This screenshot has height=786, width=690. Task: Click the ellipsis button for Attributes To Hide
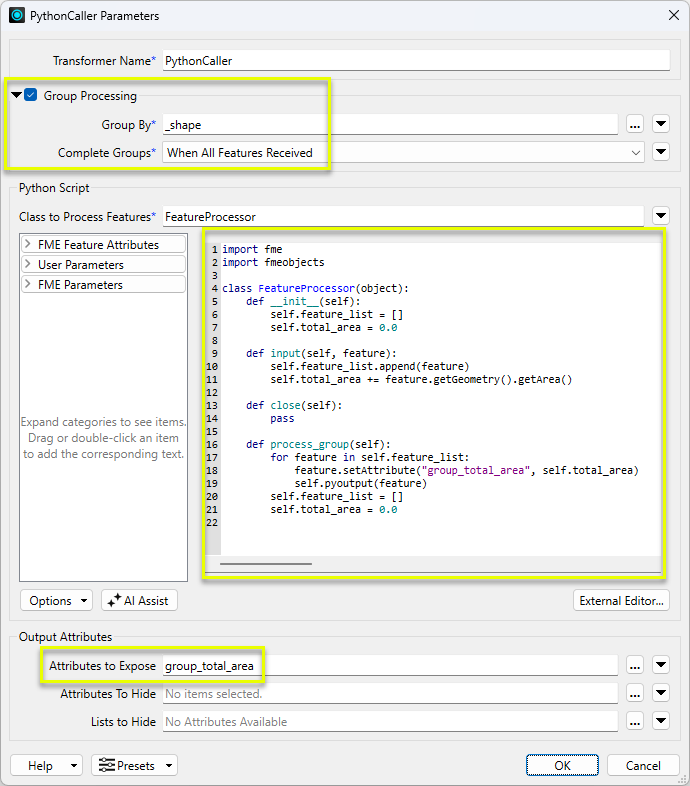pyautogui.click(x=634, y=694)
